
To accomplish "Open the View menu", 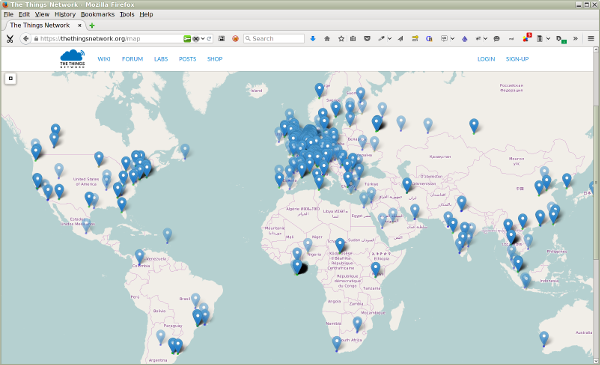I will point(42,14).
